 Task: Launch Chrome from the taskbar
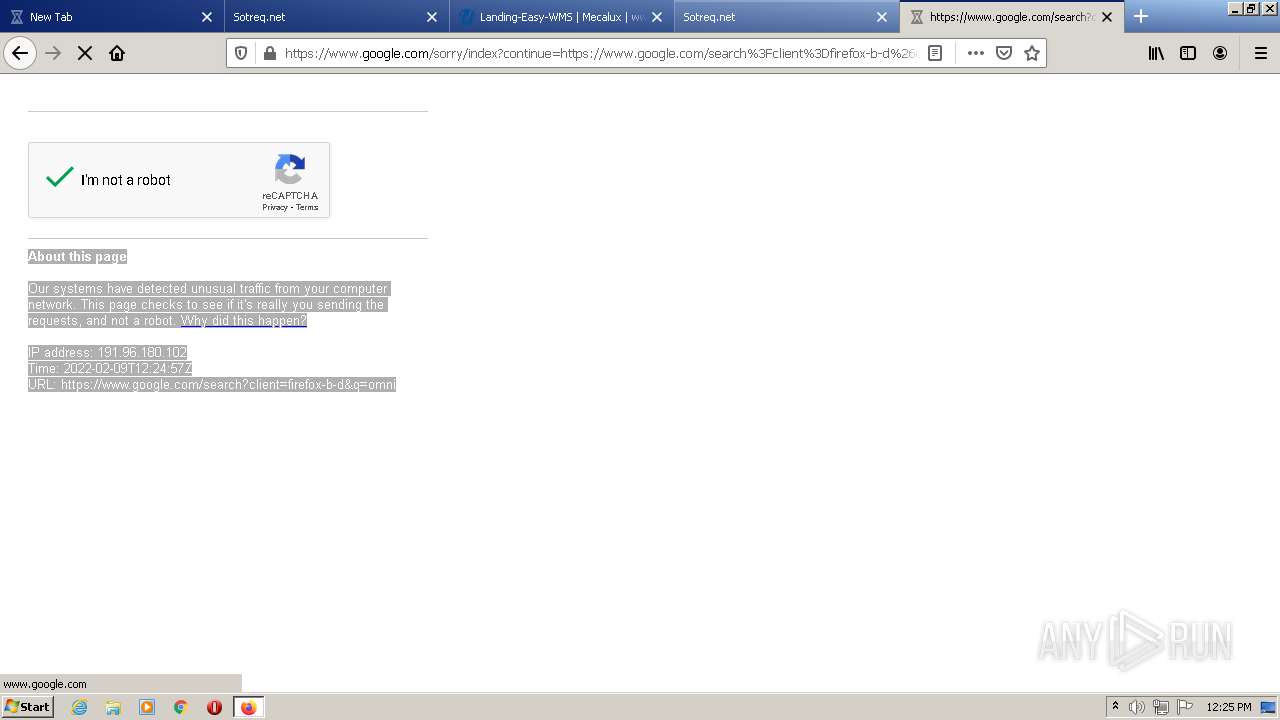[181, 707]
